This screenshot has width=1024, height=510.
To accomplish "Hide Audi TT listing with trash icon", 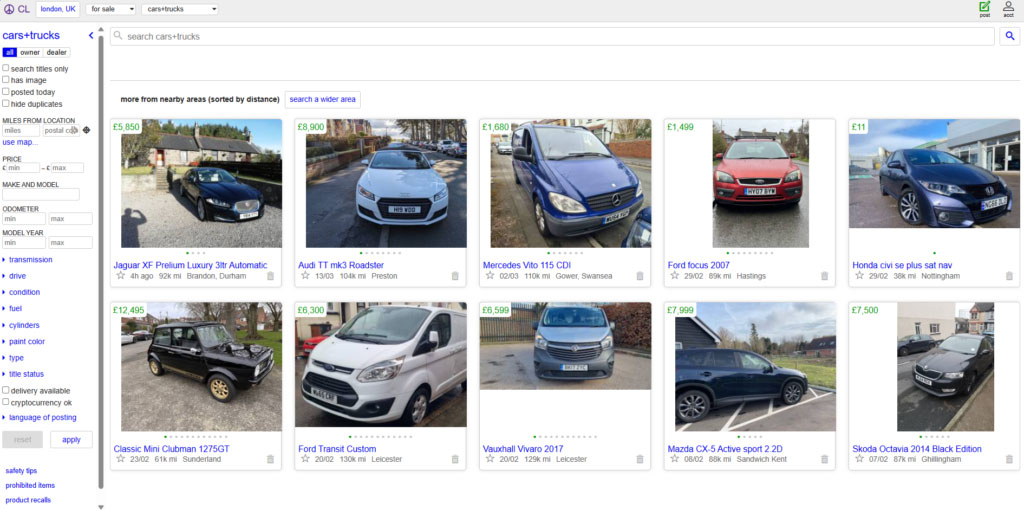I will click(455, 276).
